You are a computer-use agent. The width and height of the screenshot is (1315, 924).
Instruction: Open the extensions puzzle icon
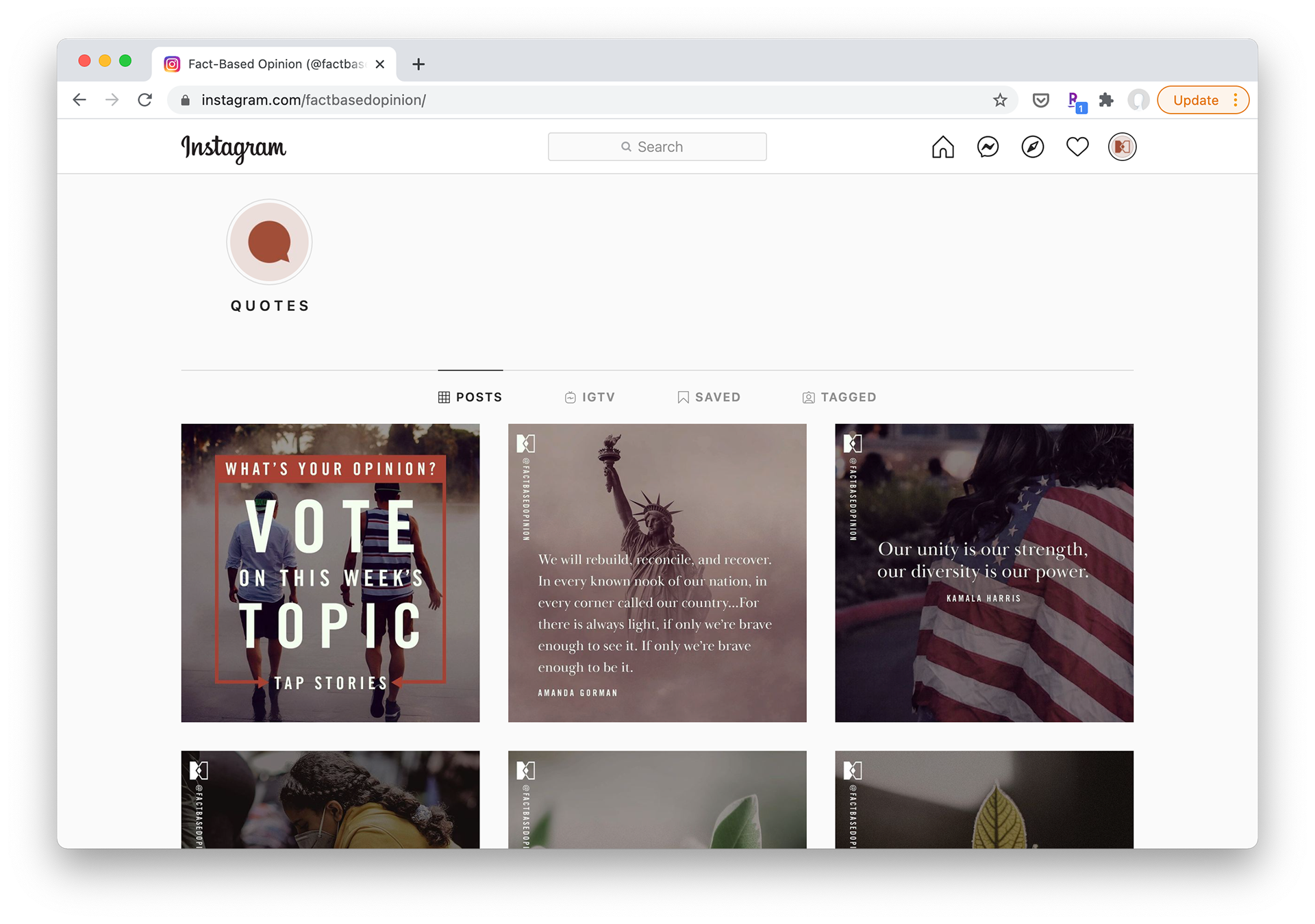point(1106,100)
